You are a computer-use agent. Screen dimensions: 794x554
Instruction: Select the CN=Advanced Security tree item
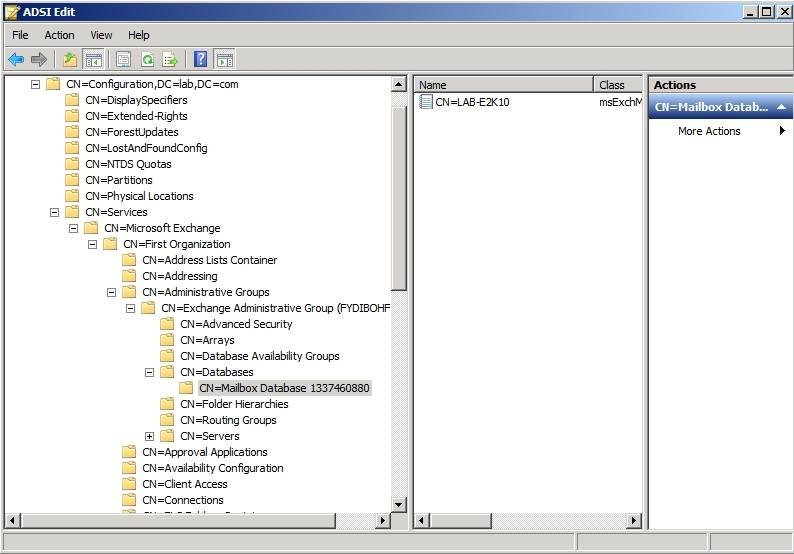coord(236,324)
